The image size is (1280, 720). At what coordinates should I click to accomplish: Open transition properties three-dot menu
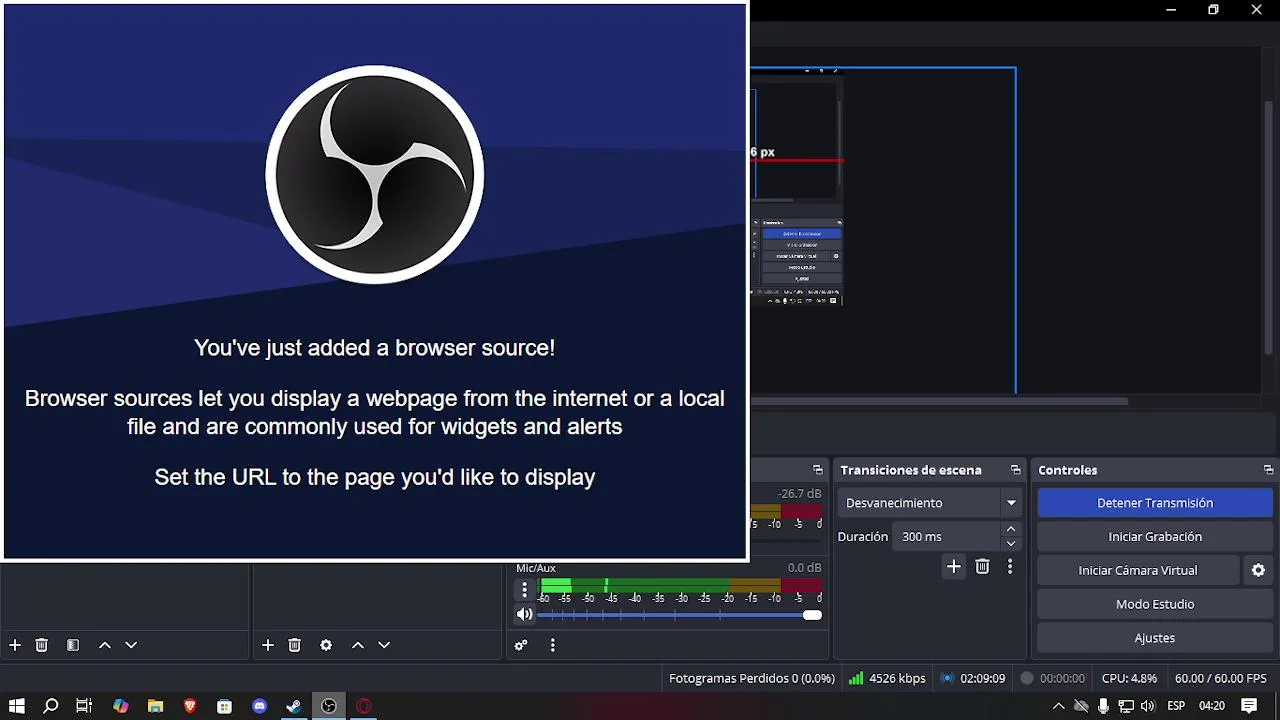[x=1010, y=567]
